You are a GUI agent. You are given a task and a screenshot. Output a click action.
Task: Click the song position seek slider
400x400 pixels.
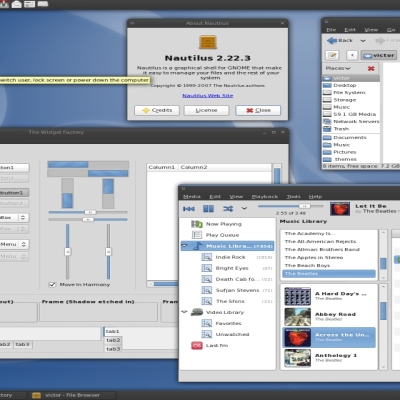[290, 206]
